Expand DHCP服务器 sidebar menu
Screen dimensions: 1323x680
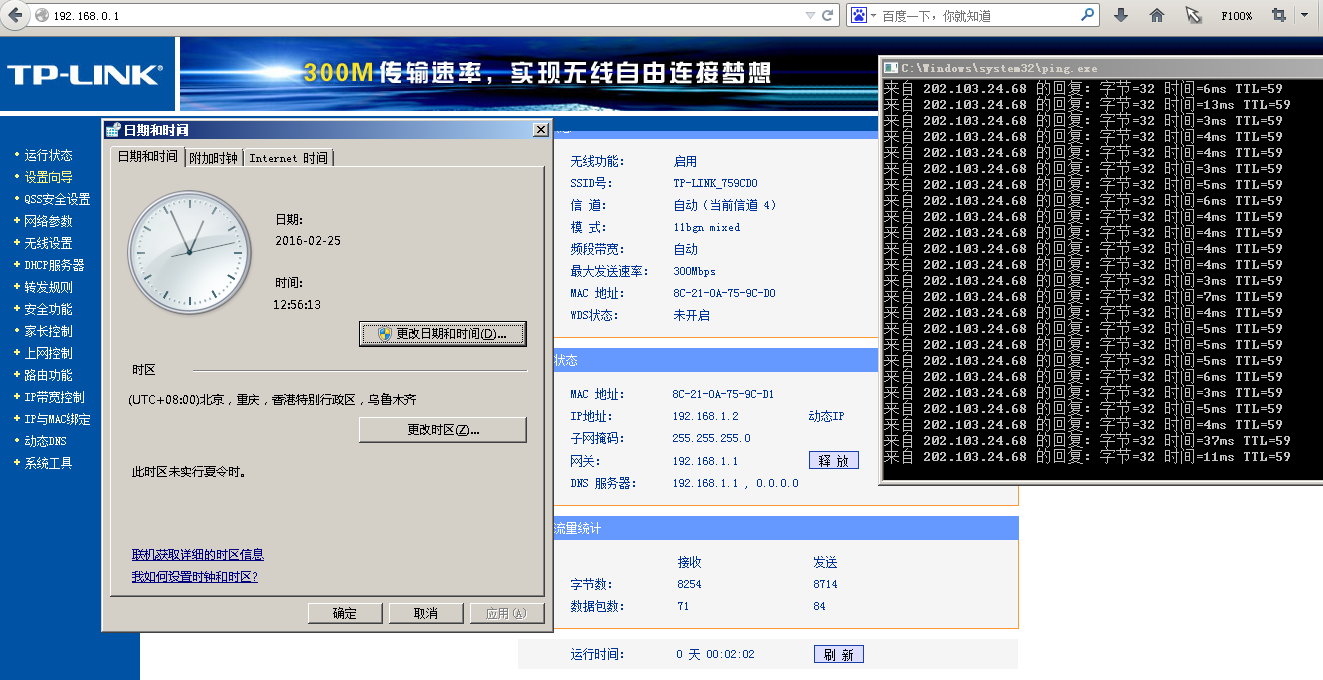point(54,265)
